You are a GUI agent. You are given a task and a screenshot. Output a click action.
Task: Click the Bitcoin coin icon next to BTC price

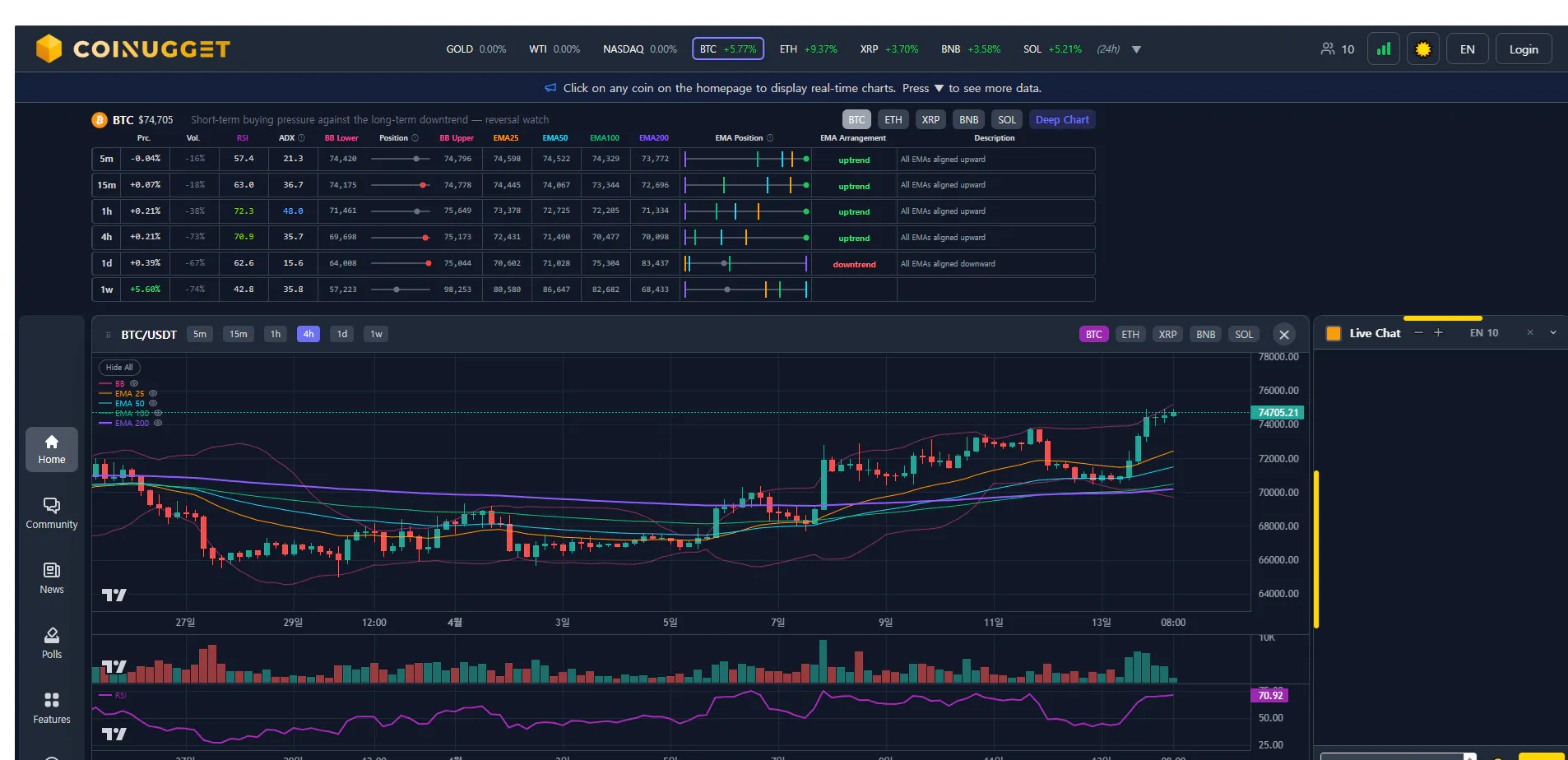(x=100, y=120)
